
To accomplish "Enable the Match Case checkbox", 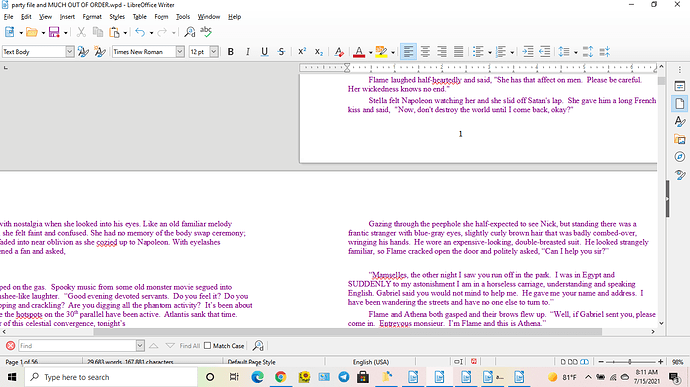I will [208, 346].
